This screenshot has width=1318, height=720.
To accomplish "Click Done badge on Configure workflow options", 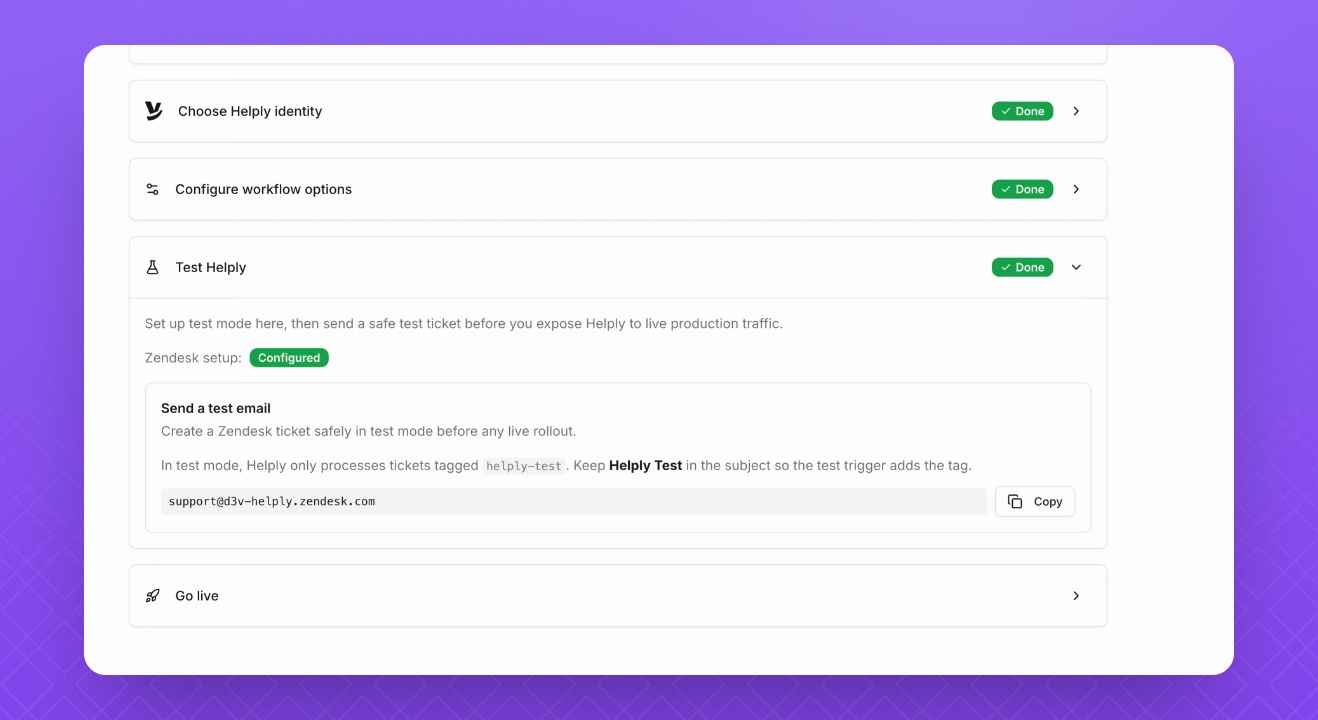I will [1022, 189].
